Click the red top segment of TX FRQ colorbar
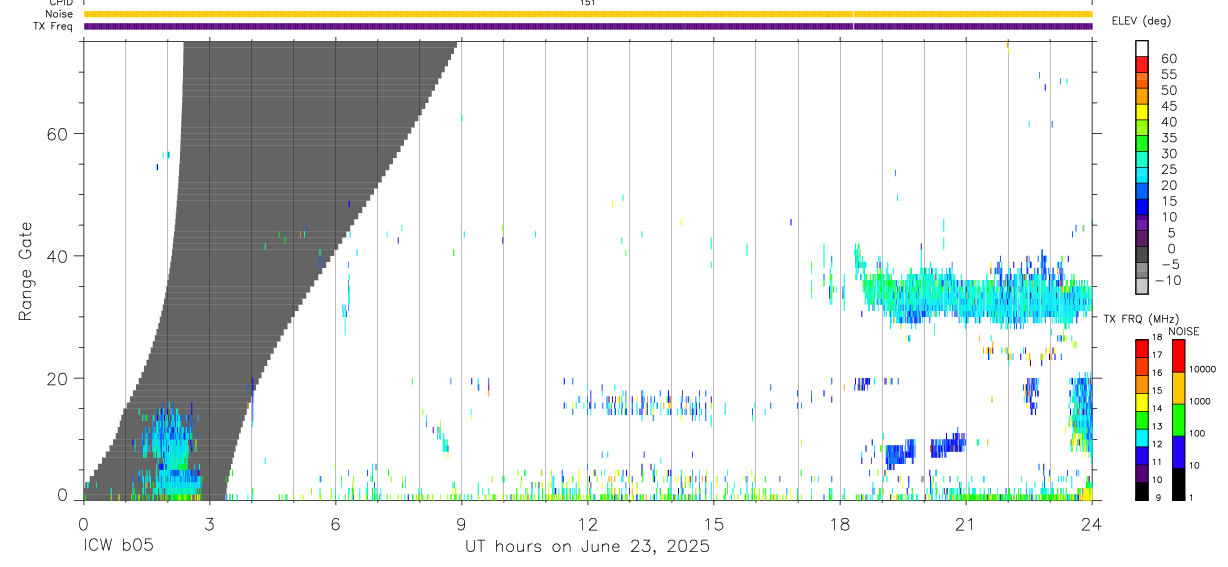This screenshot has height=567, width=1228. click(x=1142, y=348)
